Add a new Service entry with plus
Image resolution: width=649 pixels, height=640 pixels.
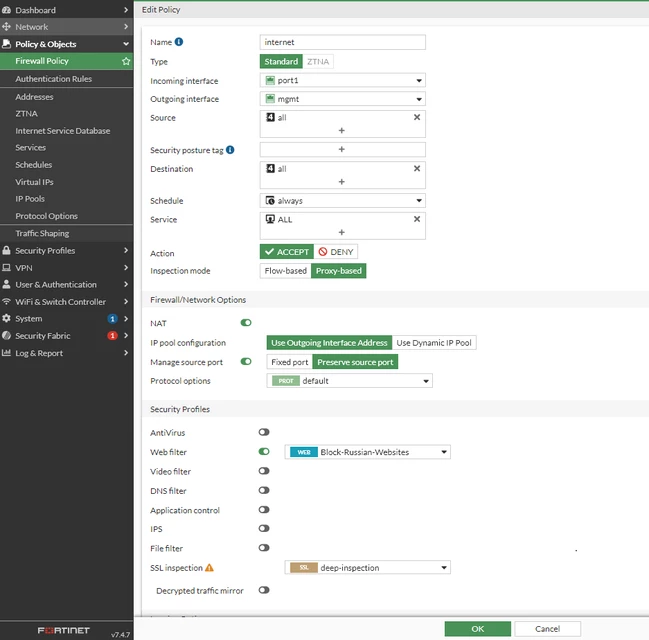pos(341,232)
